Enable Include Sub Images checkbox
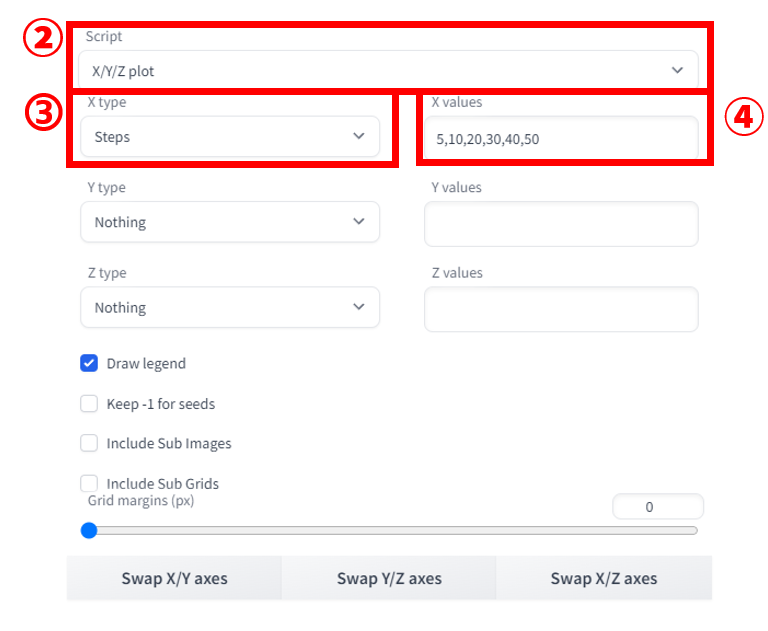This screenshot has width=768, height=631. 89,443
